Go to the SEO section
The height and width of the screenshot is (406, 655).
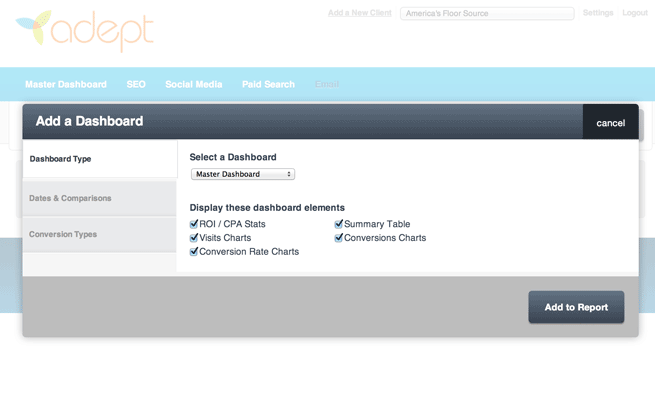tap(136, 85)
